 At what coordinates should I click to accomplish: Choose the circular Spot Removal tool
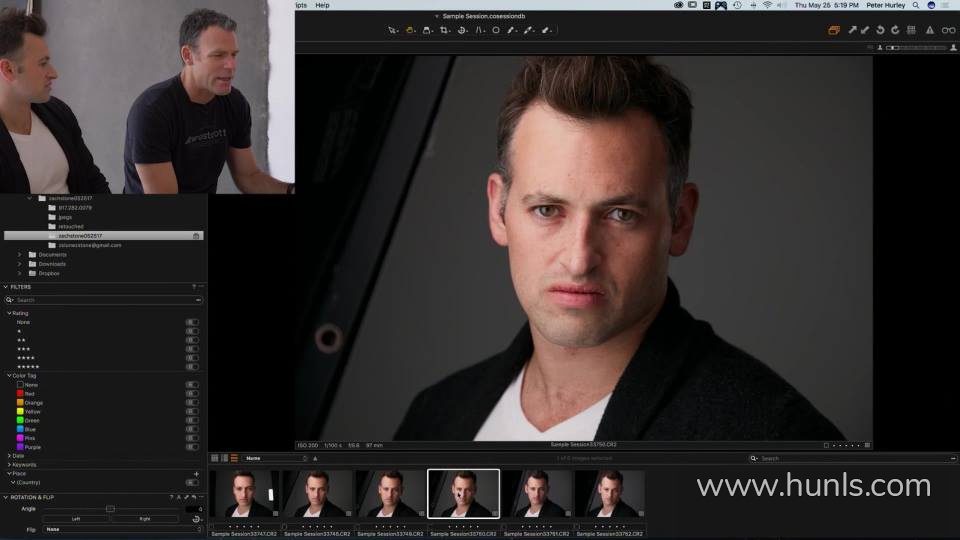tap(496, 30)
